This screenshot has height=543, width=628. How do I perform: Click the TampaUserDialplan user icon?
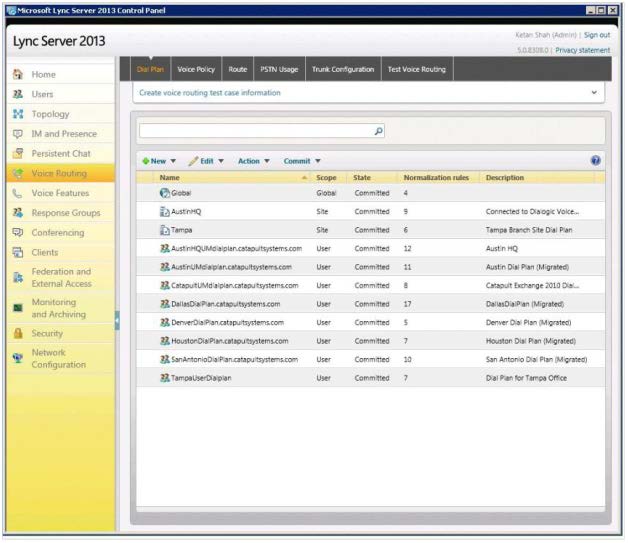(x=164, y=378)
